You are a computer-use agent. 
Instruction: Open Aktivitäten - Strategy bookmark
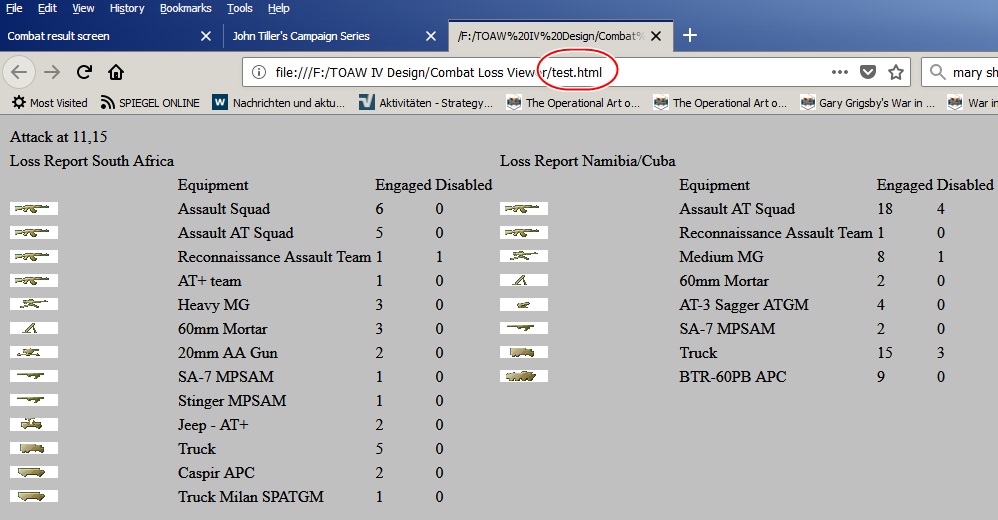pyautogui.click(x=426, y=102)
